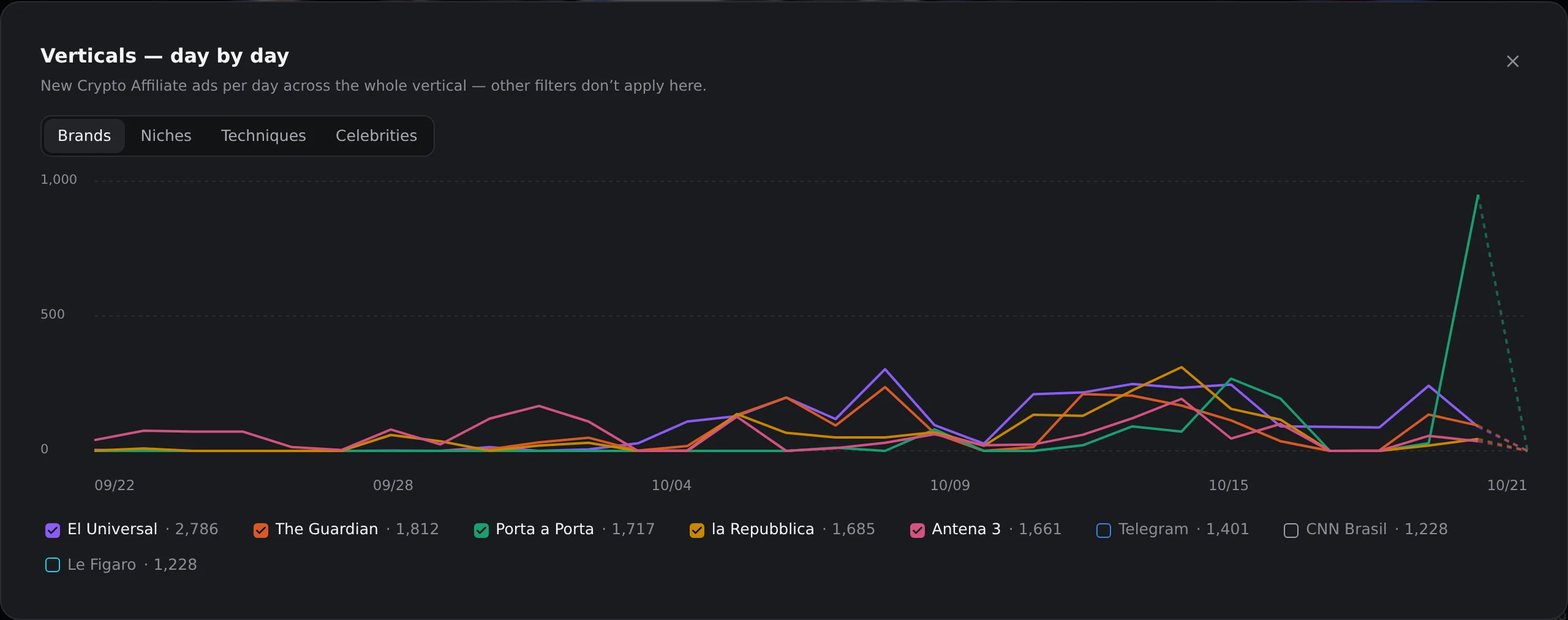This screenshot has height=620, width=1568.
Task: Toggle off la Repubblica checkbox
Action: tap(697, 530)
